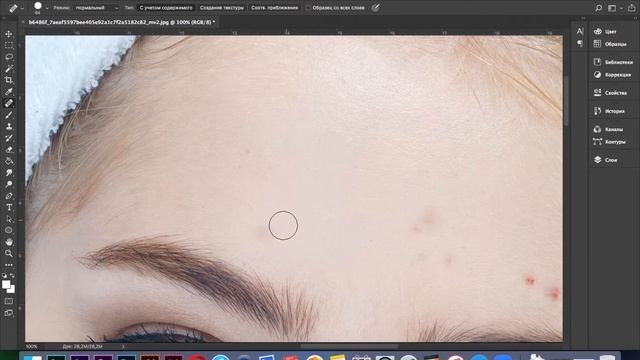The image size is (640, 360).
Task: Open the Библиотеки panel
Action: [613, 62]
